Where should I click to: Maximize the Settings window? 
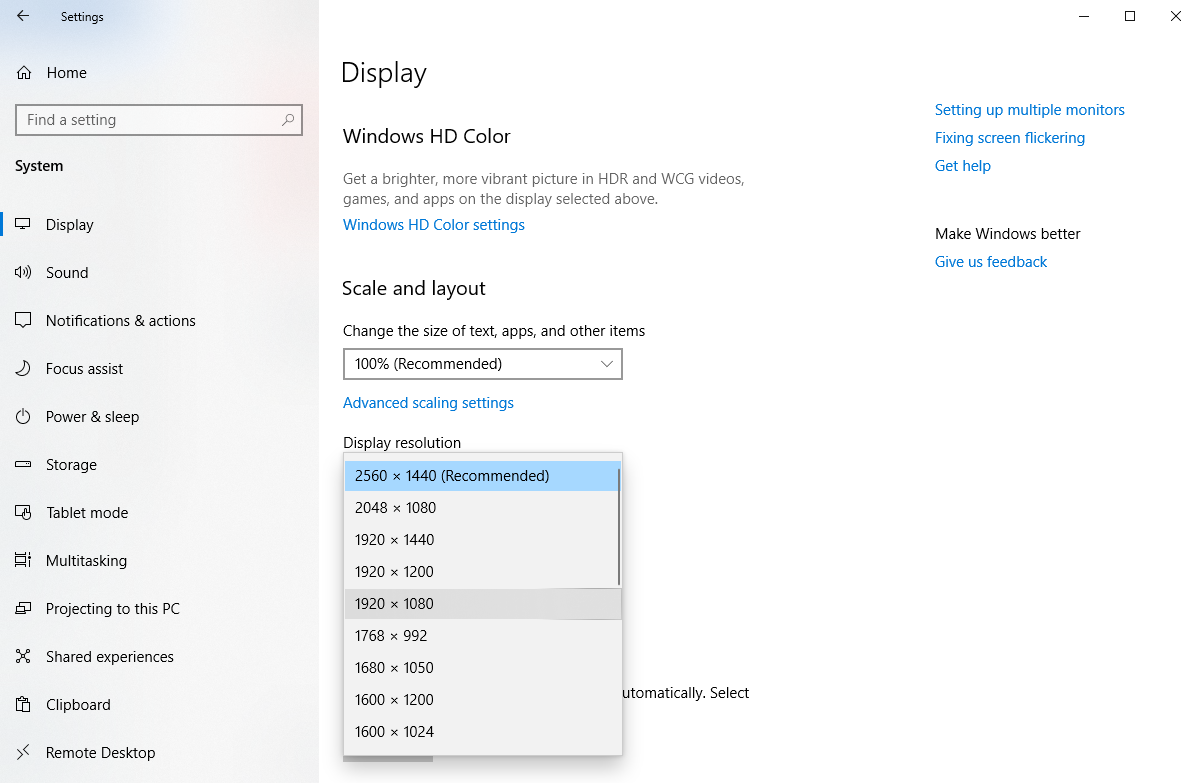click(1129, 16)
